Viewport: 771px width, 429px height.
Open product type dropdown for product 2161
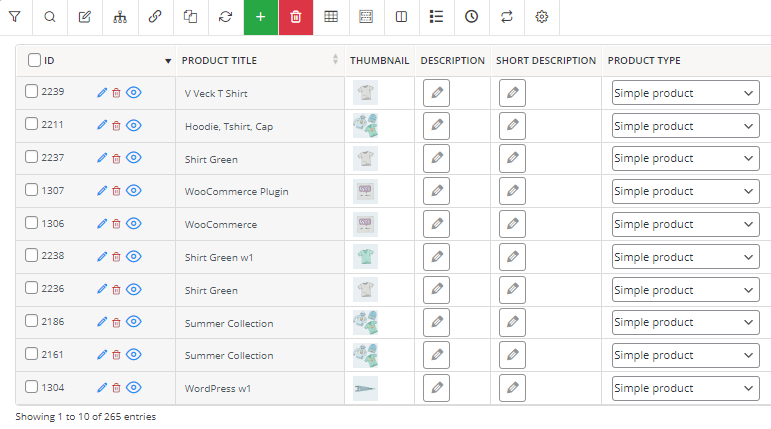click(x=685, y=355)
